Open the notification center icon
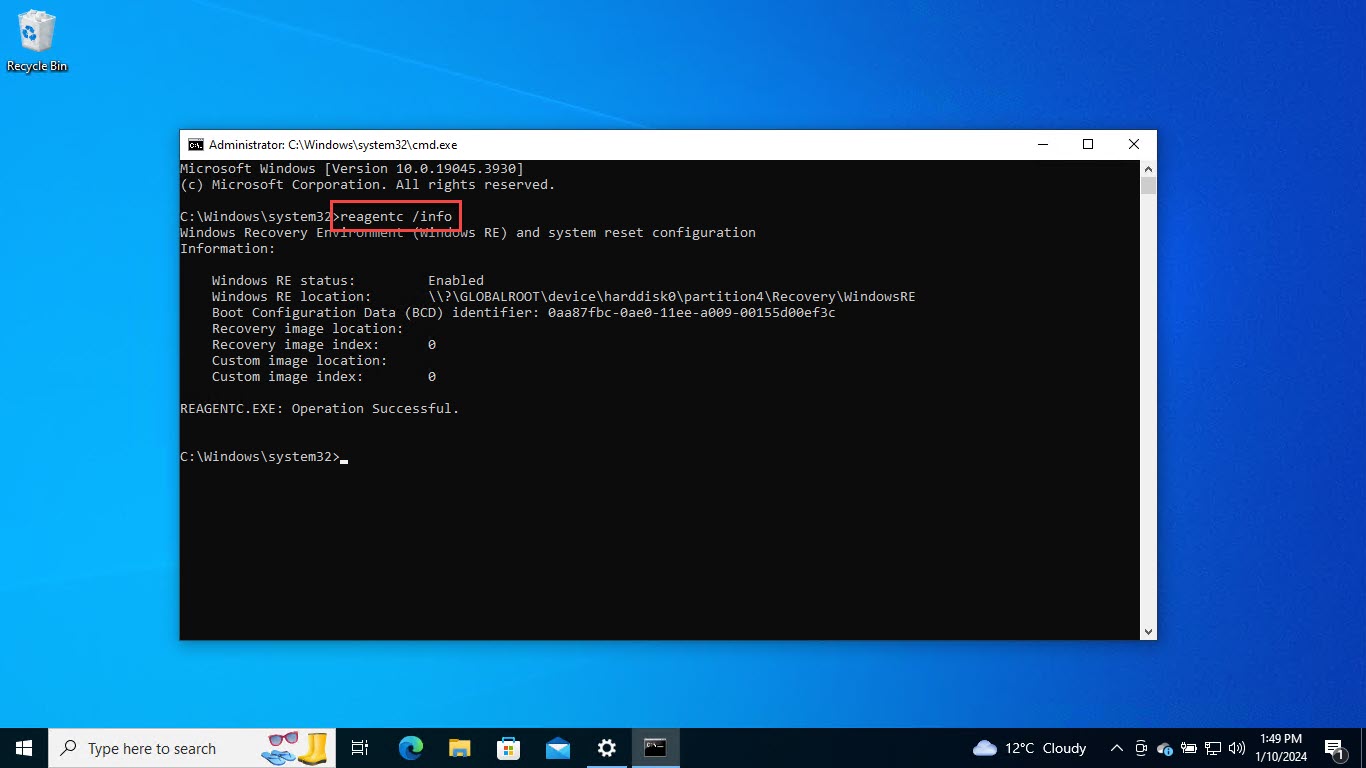 coord(1333,748)
